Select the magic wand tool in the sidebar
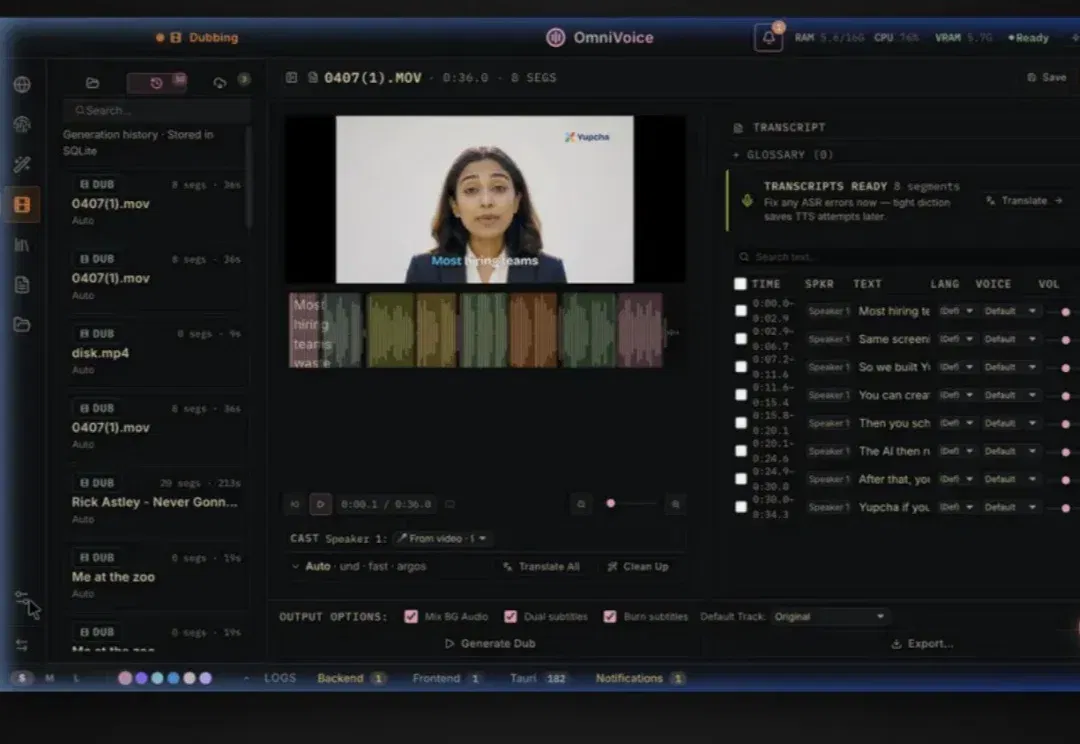 pos(22,165)
